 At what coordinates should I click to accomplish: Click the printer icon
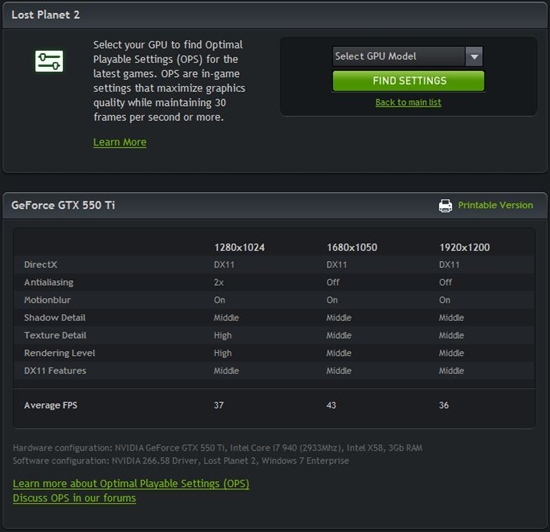(445, 206)
